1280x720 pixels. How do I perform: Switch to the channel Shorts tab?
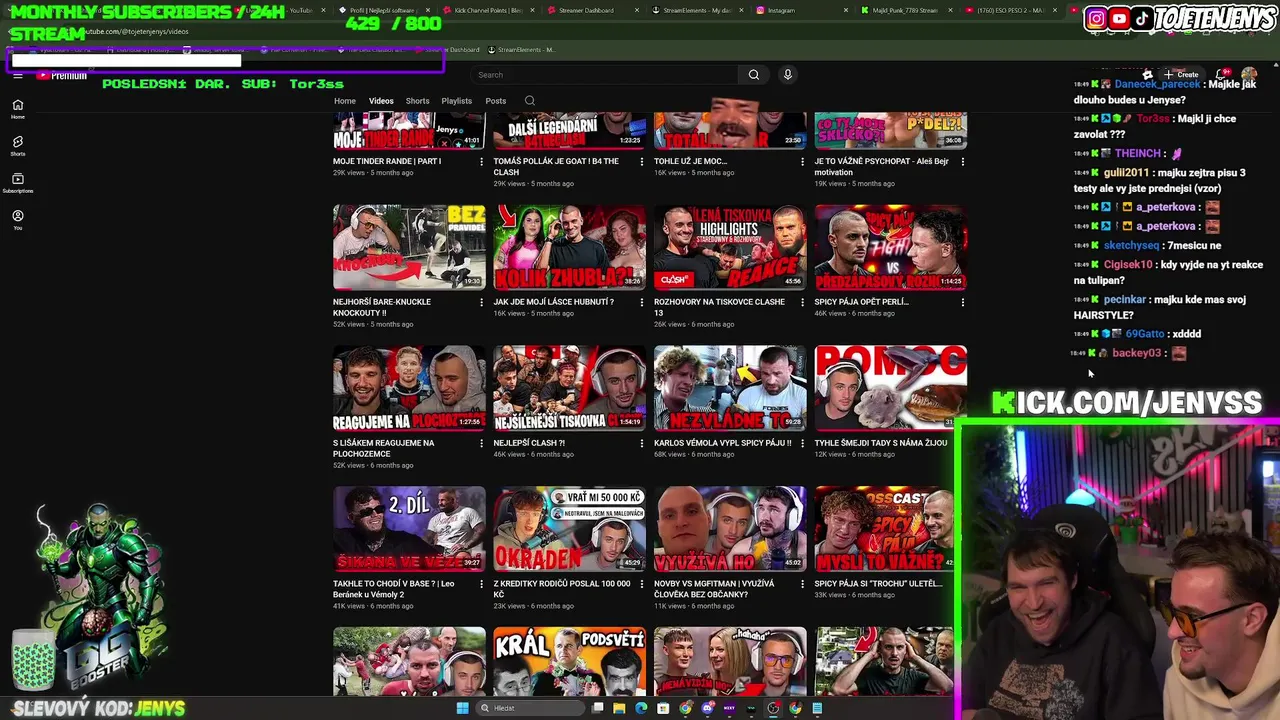tap(417, 101)
